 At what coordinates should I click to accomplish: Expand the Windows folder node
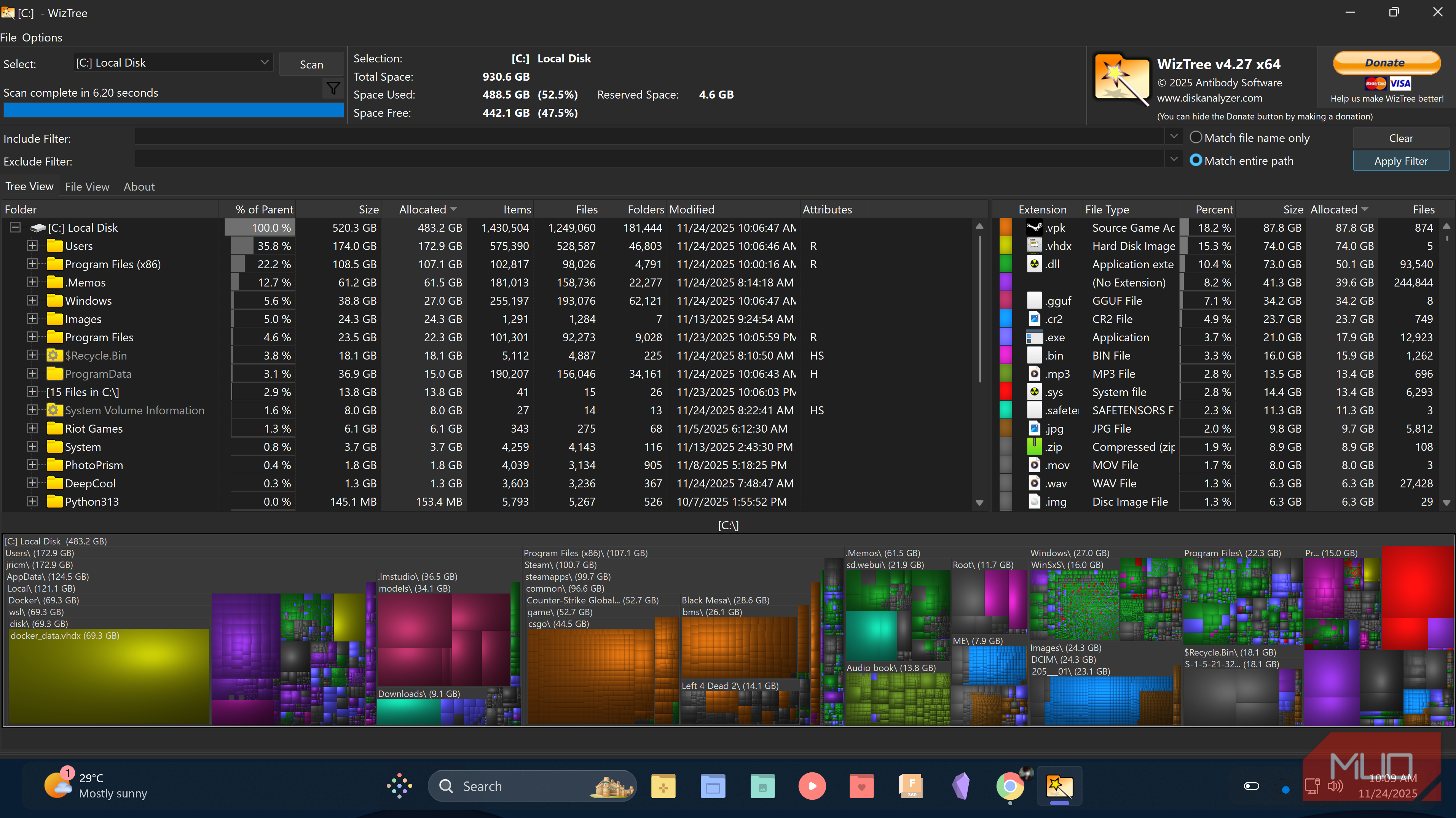click(32, 301)
